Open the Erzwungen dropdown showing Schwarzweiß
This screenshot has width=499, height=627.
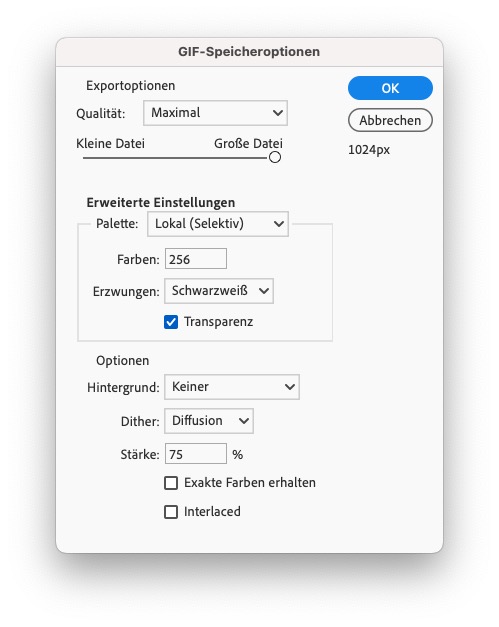219,291
